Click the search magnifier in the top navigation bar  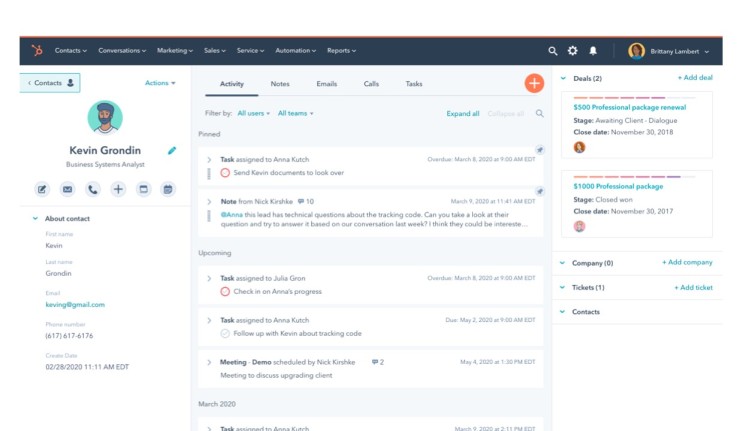[553, 50]
